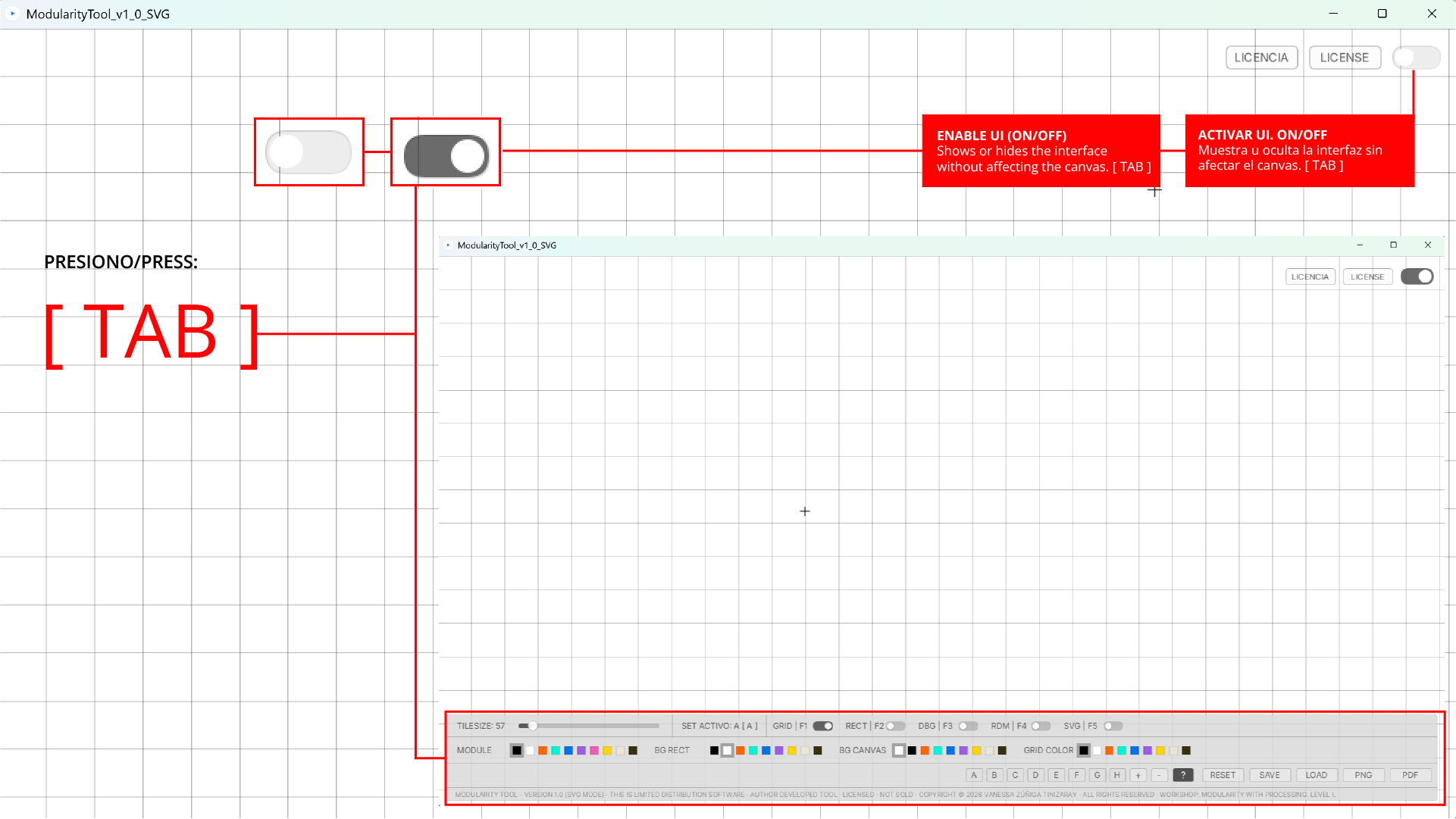This screenshot has height=819, width=1456.
Task: Select set A letter button
Action: (x=974, y=775)
